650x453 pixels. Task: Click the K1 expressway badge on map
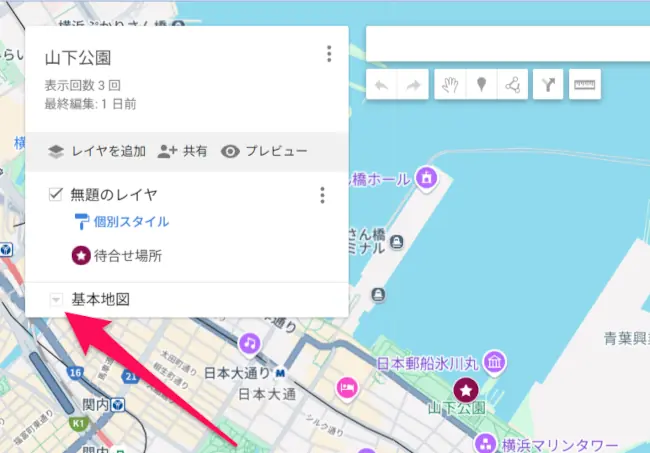[x=78, y=424]
